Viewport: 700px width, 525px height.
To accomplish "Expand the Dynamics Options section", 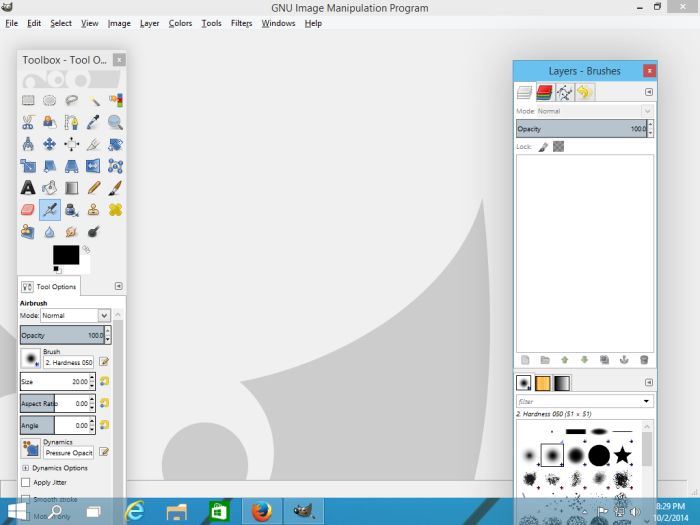I will tap(25, 467).
